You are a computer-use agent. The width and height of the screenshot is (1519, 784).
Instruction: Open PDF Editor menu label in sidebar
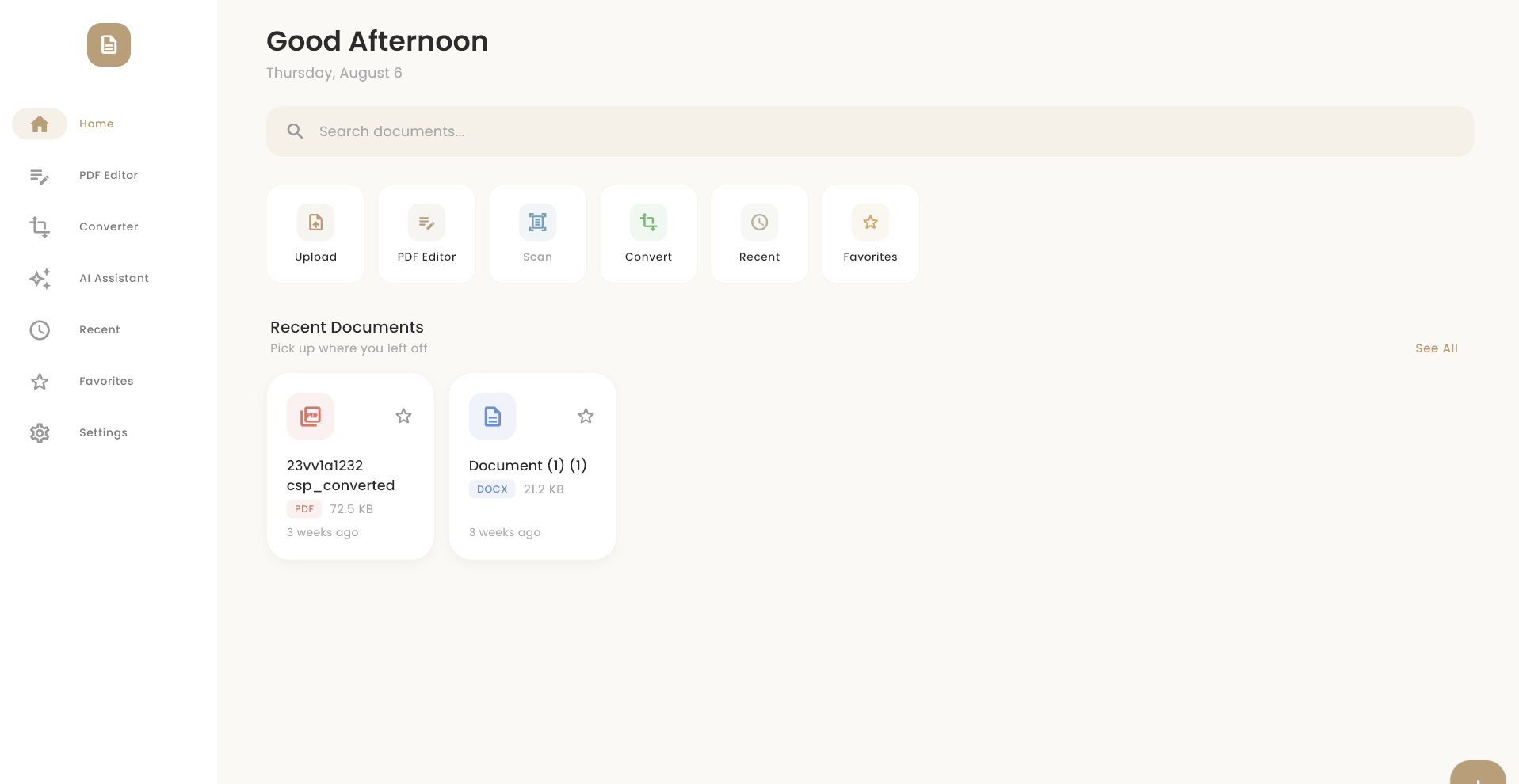click(x=109, y=175)
